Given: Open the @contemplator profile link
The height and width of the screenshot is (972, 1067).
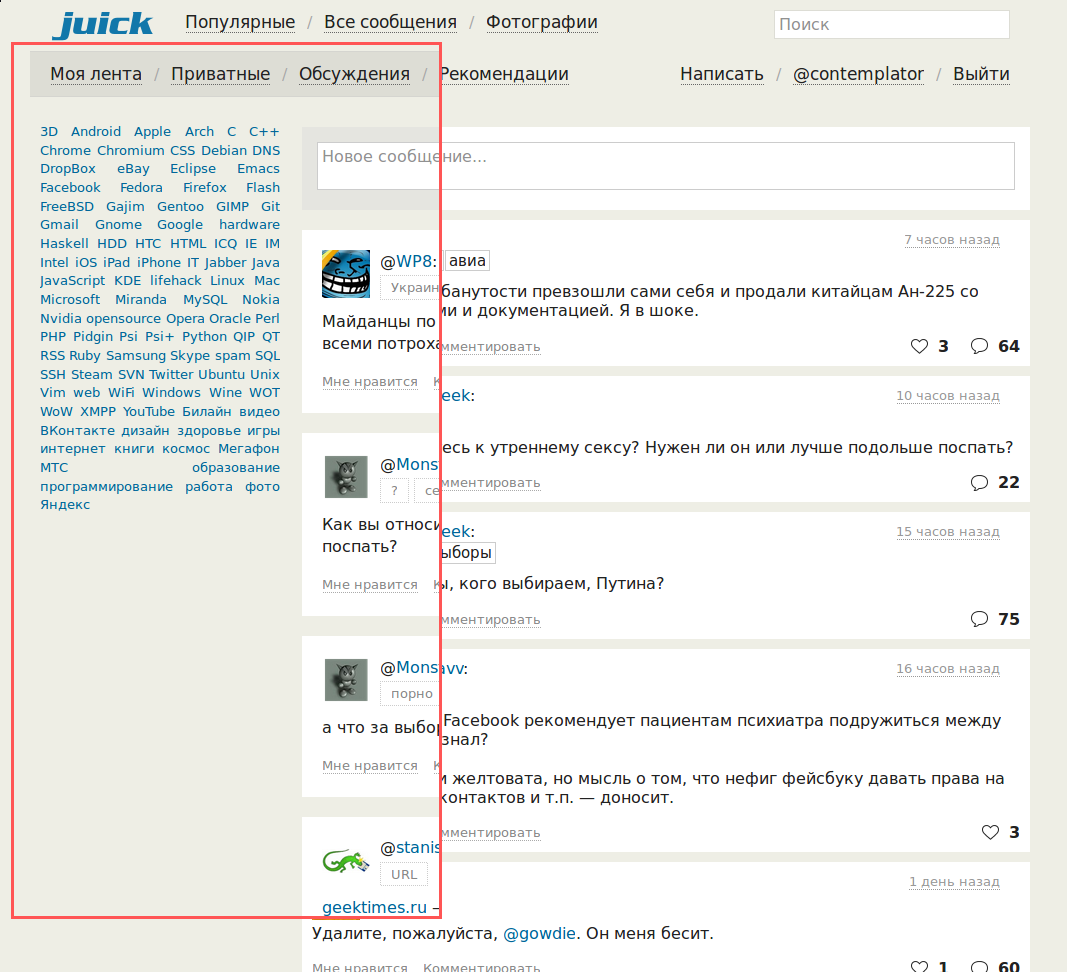Looking at the screenshot, I should tap(858, 74).
